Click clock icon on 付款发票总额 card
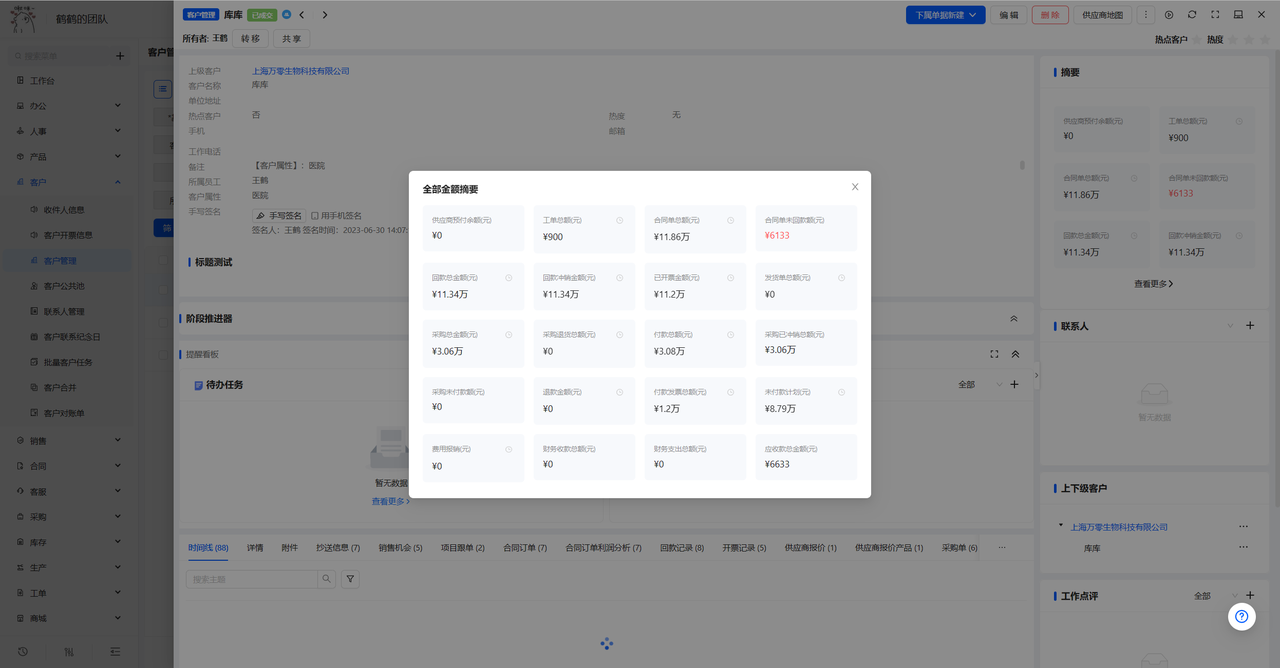The height and width of the screenshot is (668, 1280). click(x=730, y=392)
